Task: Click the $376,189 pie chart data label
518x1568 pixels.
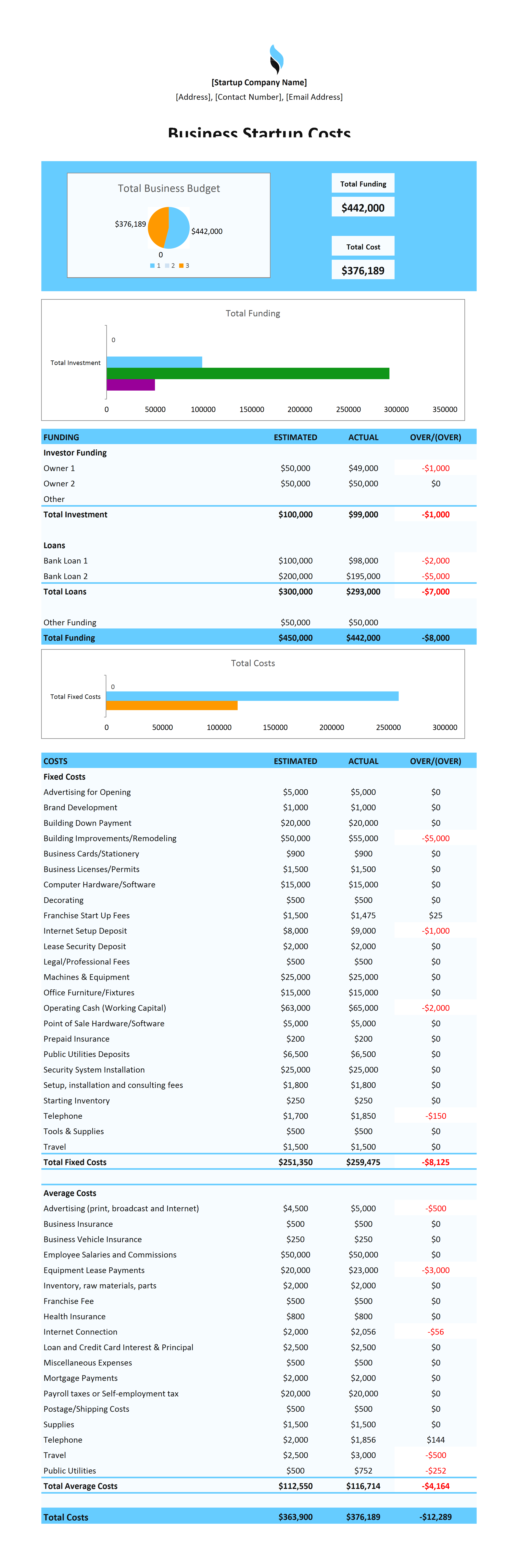Action: [x=130, y=224]
